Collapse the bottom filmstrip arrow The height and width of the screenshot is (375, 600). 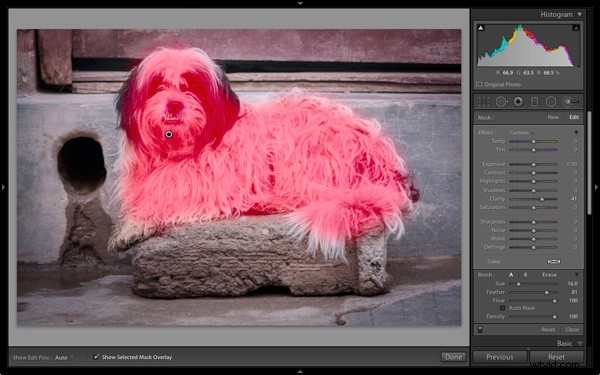pyautogui.click(x=300, y=372)
